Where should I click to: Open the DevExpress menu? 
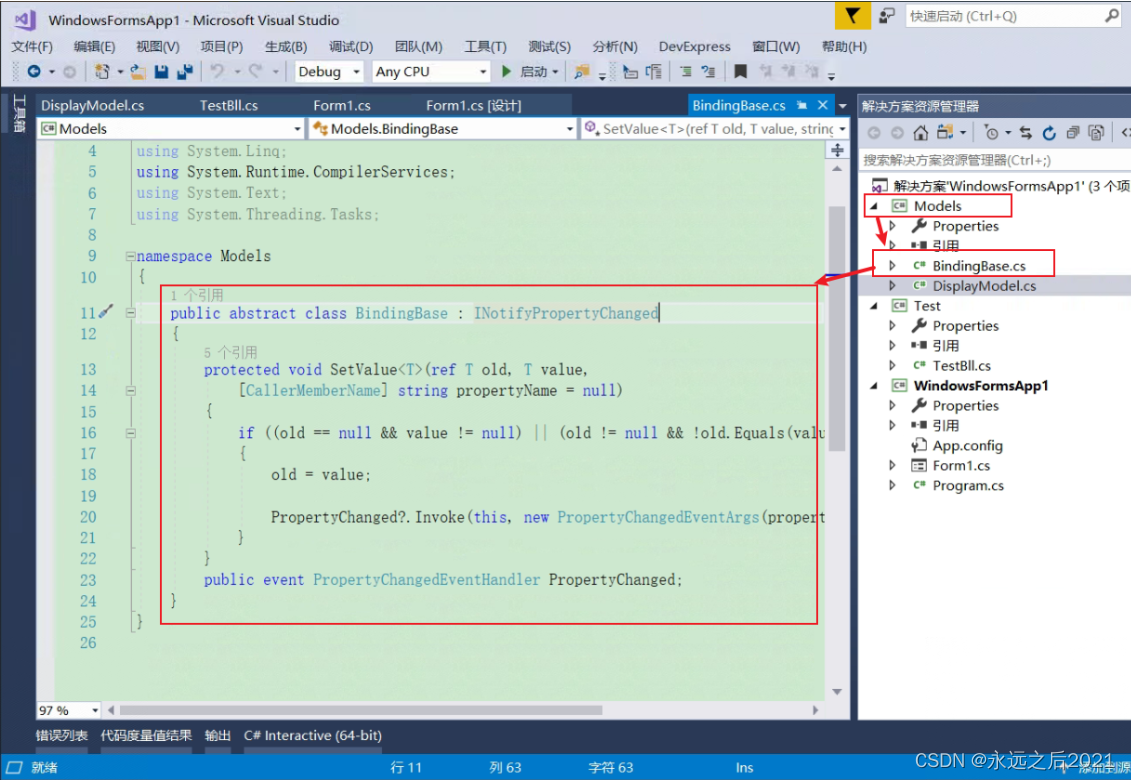[694, 46]
